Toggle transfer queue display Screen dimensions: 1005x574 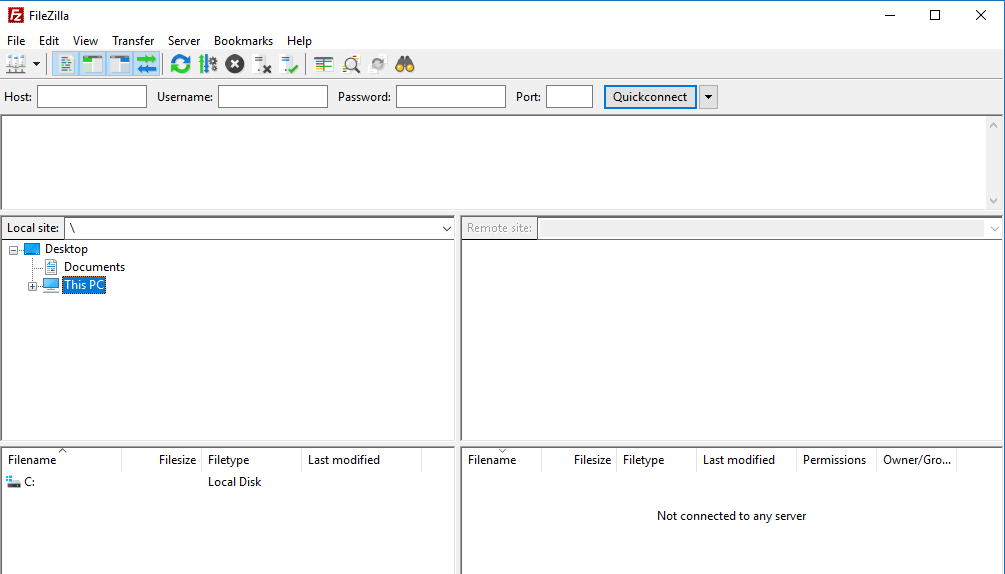point(147,64)
